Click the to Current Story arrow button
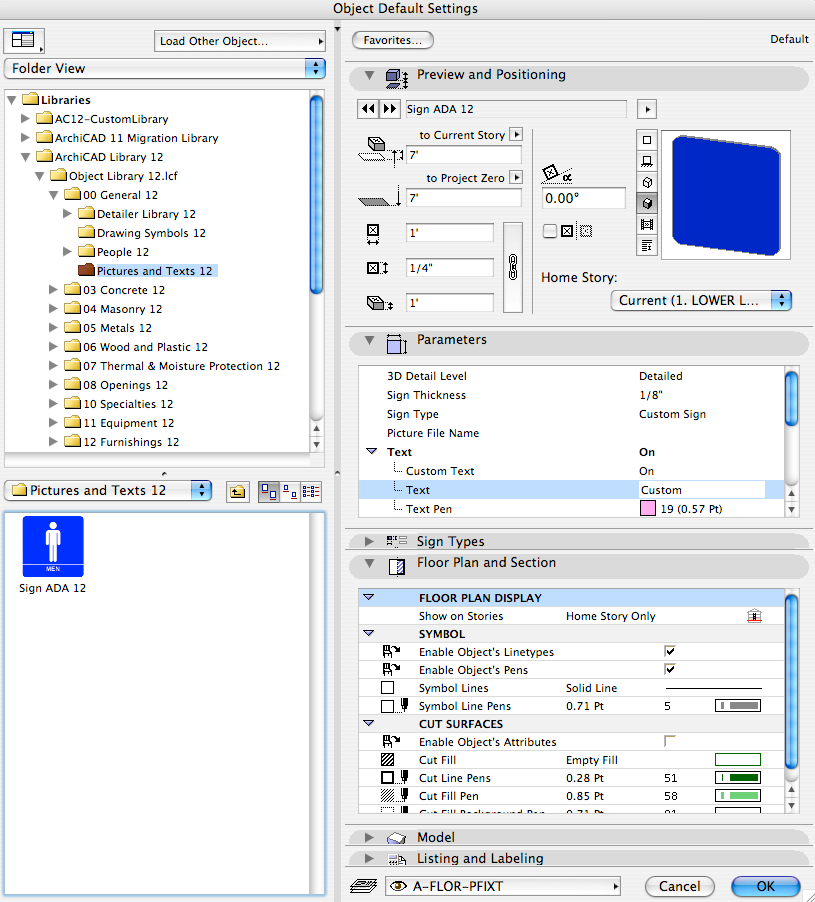This screenshot has height=902, width=815. (x=516, y=135)
